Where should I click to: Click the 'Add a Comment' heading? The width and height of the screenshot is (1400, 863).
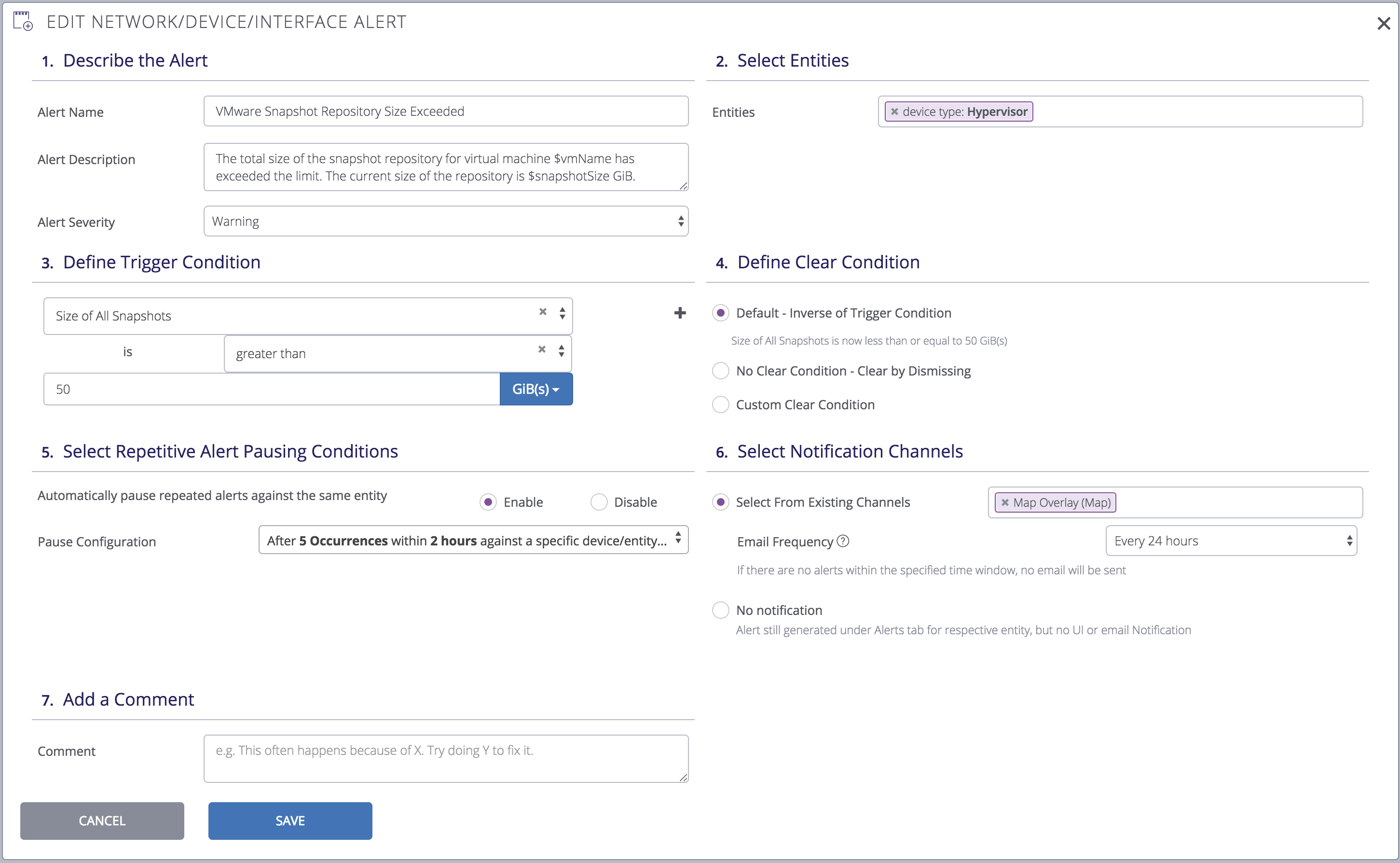pyautogui.click(x=128, y=699)
